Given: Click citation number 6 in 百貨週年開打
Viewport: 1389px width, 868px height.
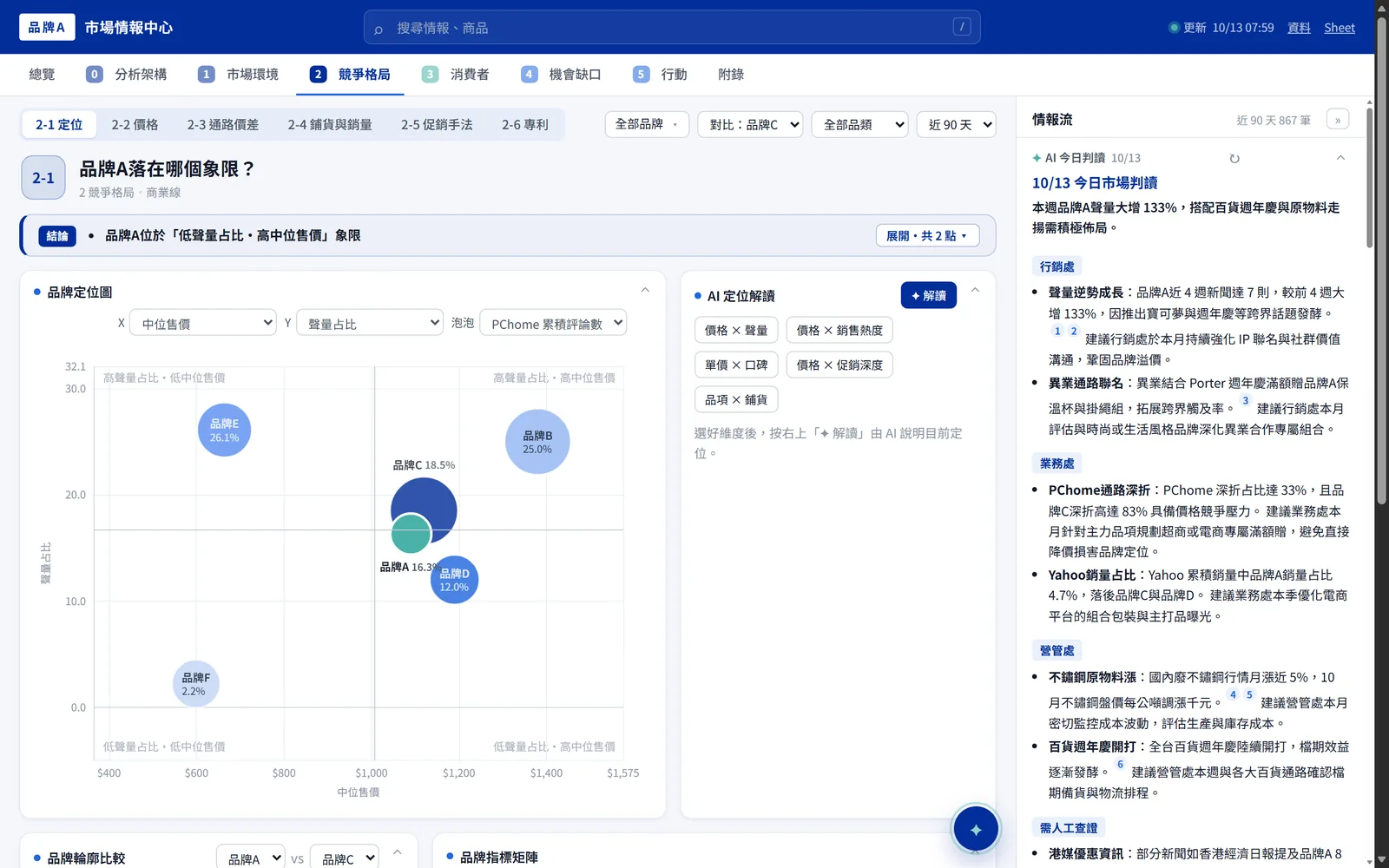Looking at the screenshot, I should [1120, 765].
